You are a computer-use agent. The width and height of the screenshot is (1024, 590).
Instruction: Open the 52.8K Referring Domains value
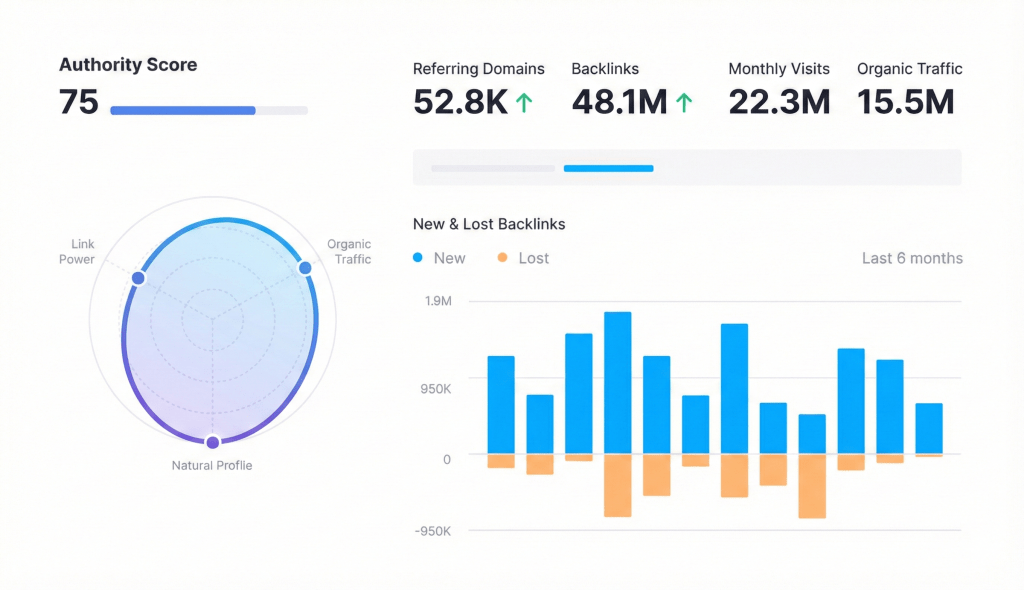coord(460,102)
